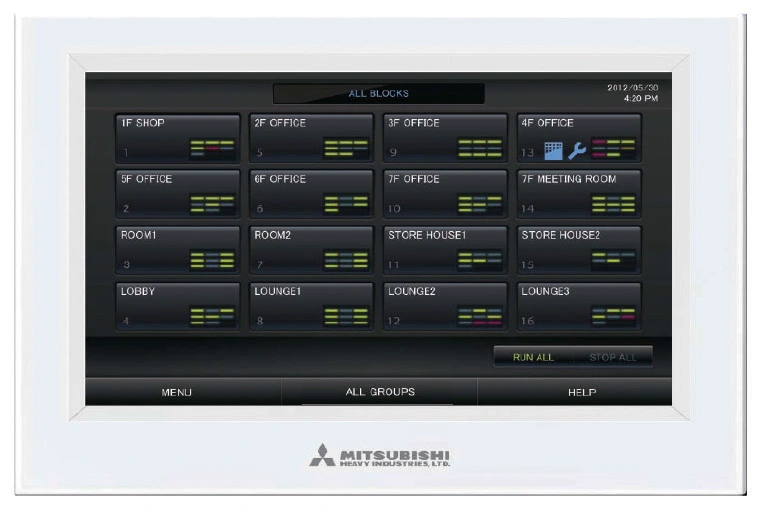Open the LOUNGE1 block

pyautogui.click(x=312, y=307)
